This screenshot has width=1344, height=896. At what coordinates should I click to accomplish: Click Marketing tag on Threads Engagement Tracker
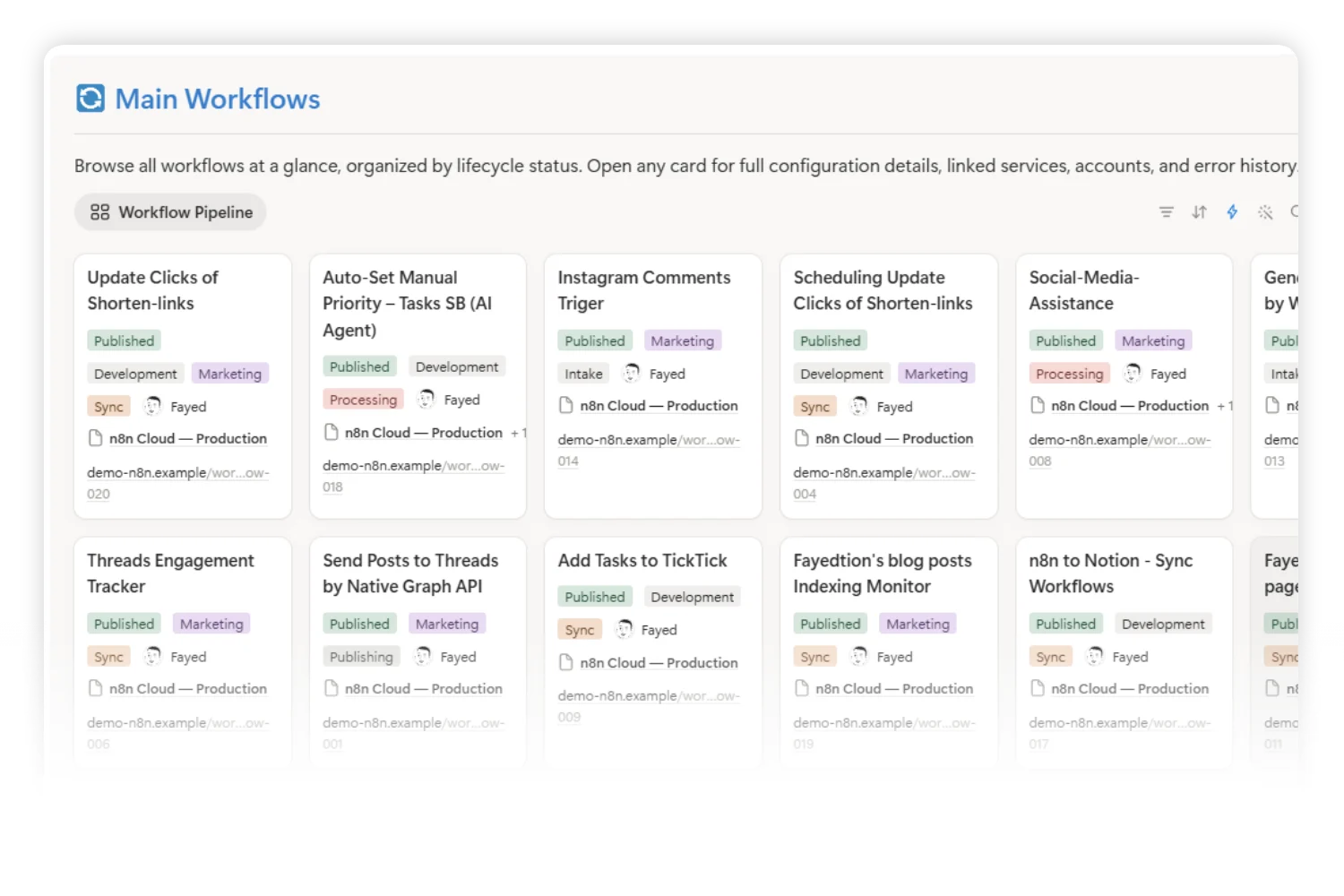coord(211,625)
